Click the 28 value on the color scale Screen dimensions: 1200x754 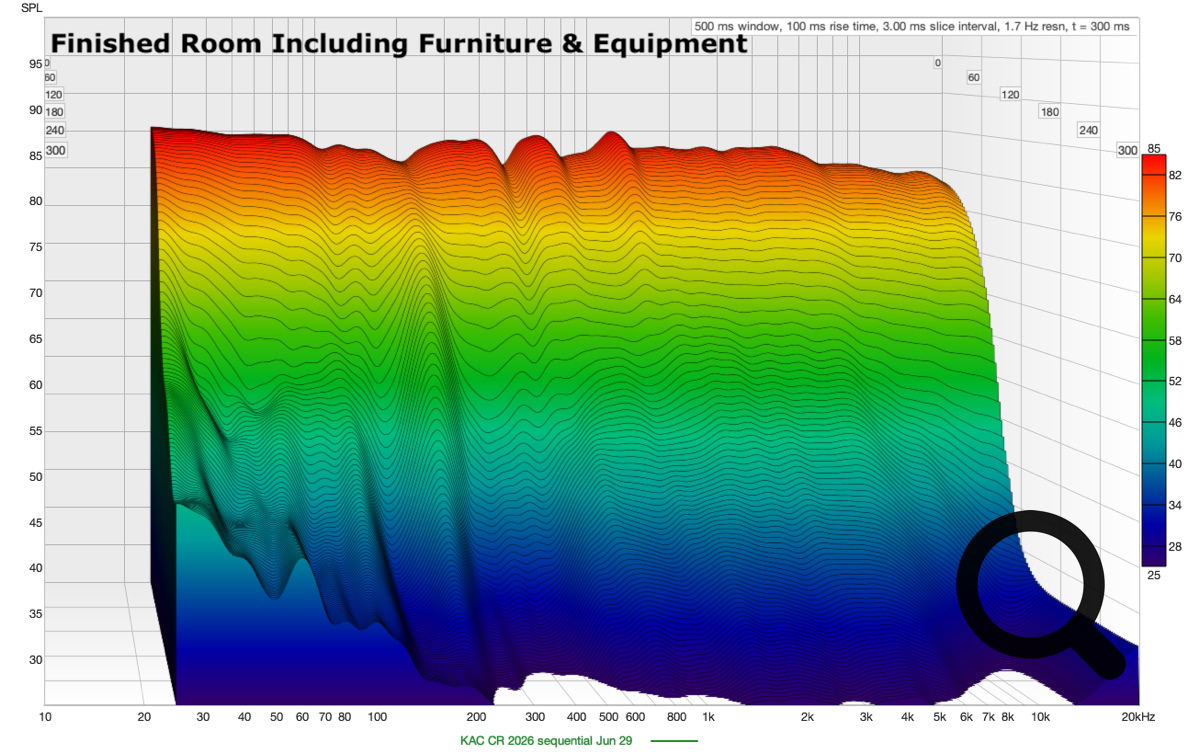tap(1176, 547)
